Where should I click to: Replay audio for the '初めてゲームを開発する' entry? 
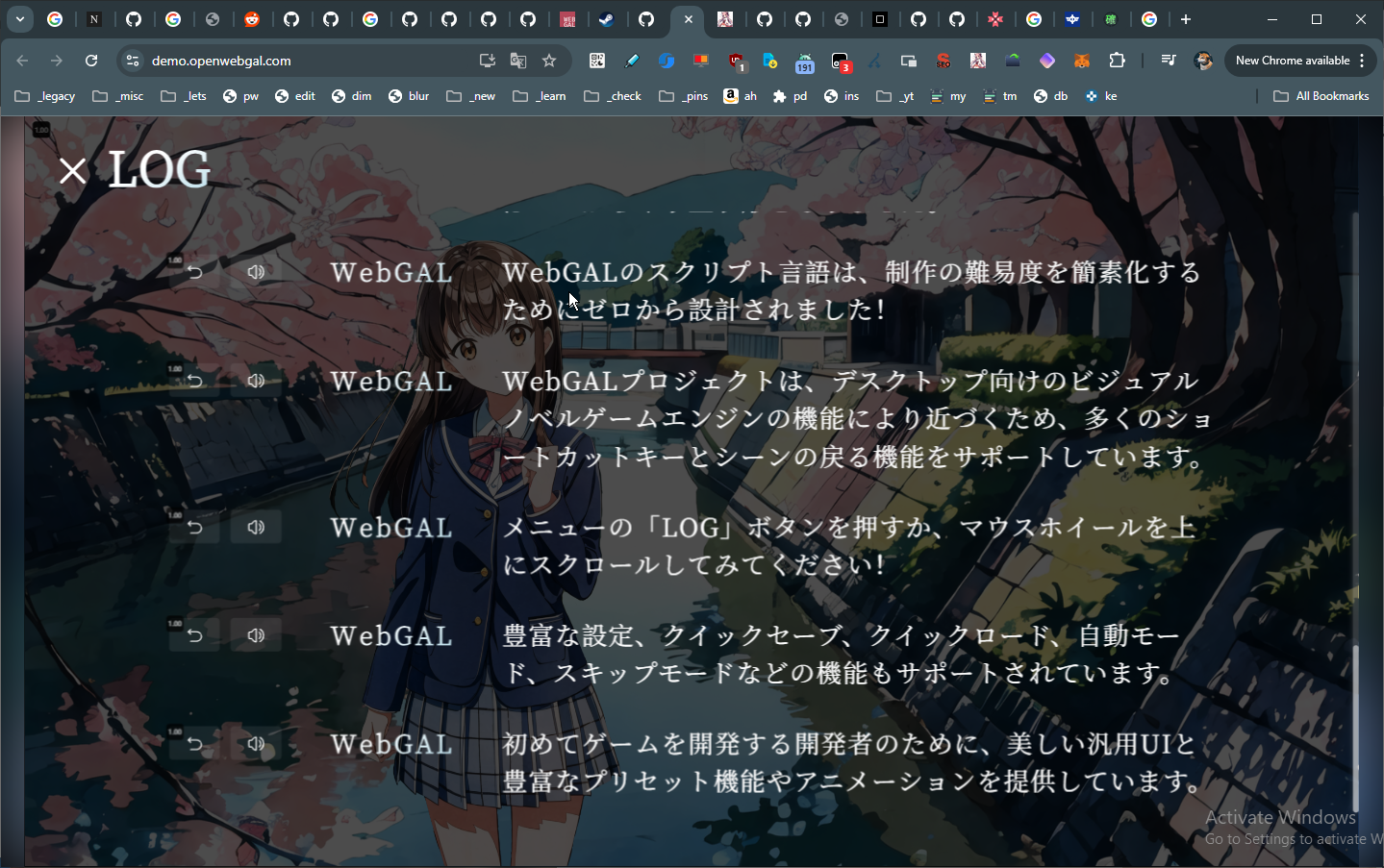(256, 744)
